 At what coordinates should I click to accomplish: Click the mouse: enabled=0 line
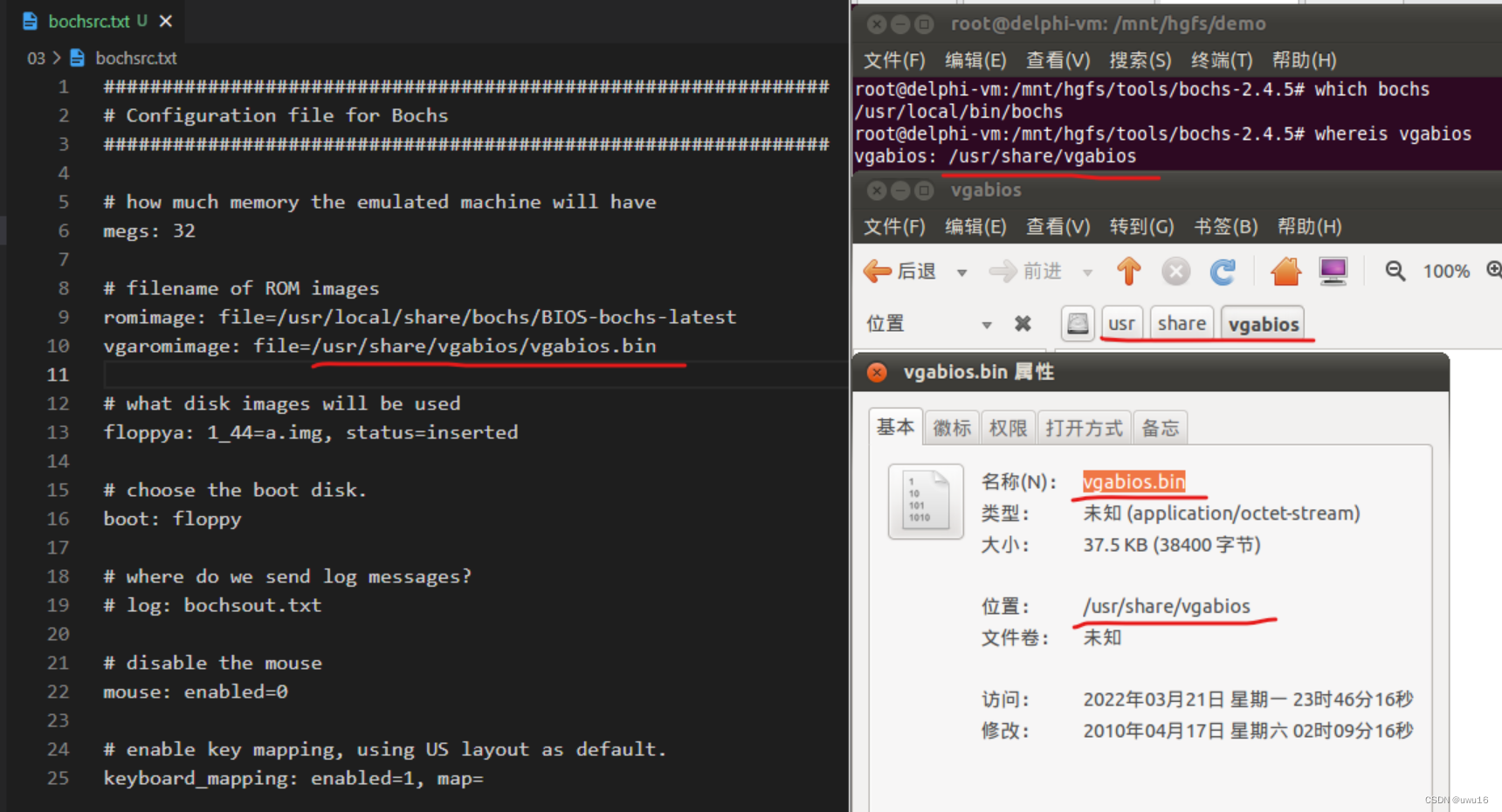click(x=196, y=692)
